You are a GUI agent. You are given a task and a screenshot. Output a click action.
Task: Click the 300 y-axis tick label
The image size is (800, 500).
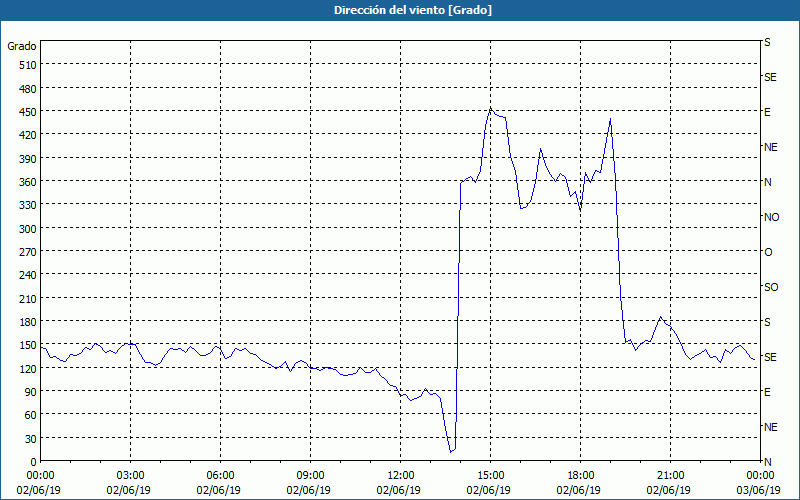point(28,228)
